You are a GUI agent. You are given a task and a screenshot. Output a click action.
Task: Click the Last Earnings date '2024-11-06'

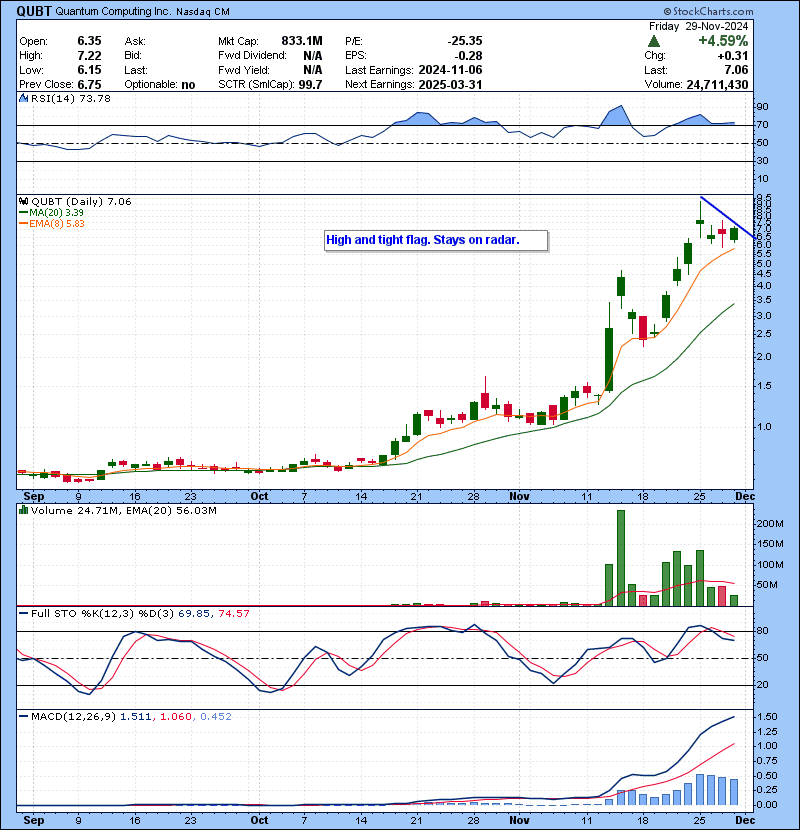point(450,70)
